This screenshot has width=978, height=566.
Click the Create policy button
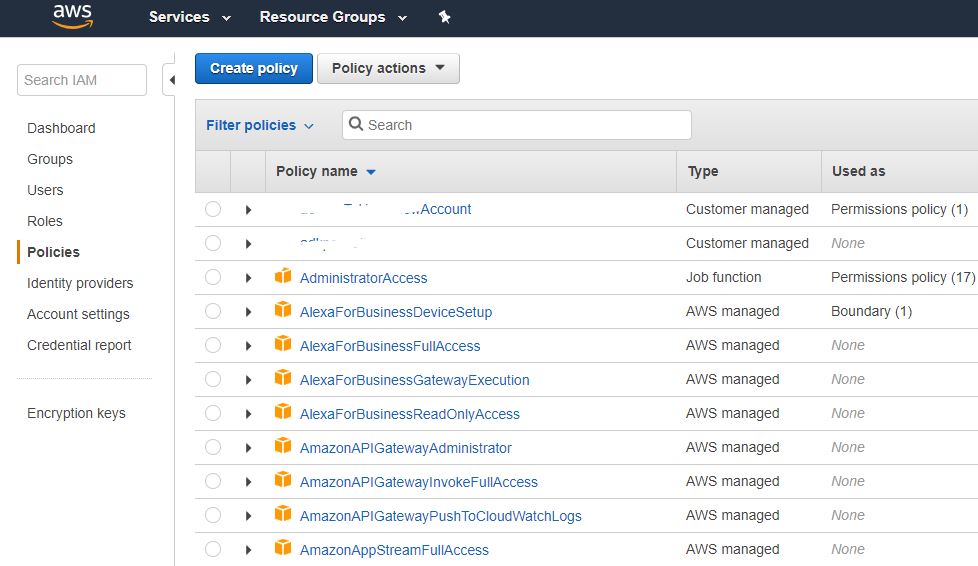(254, 68)
